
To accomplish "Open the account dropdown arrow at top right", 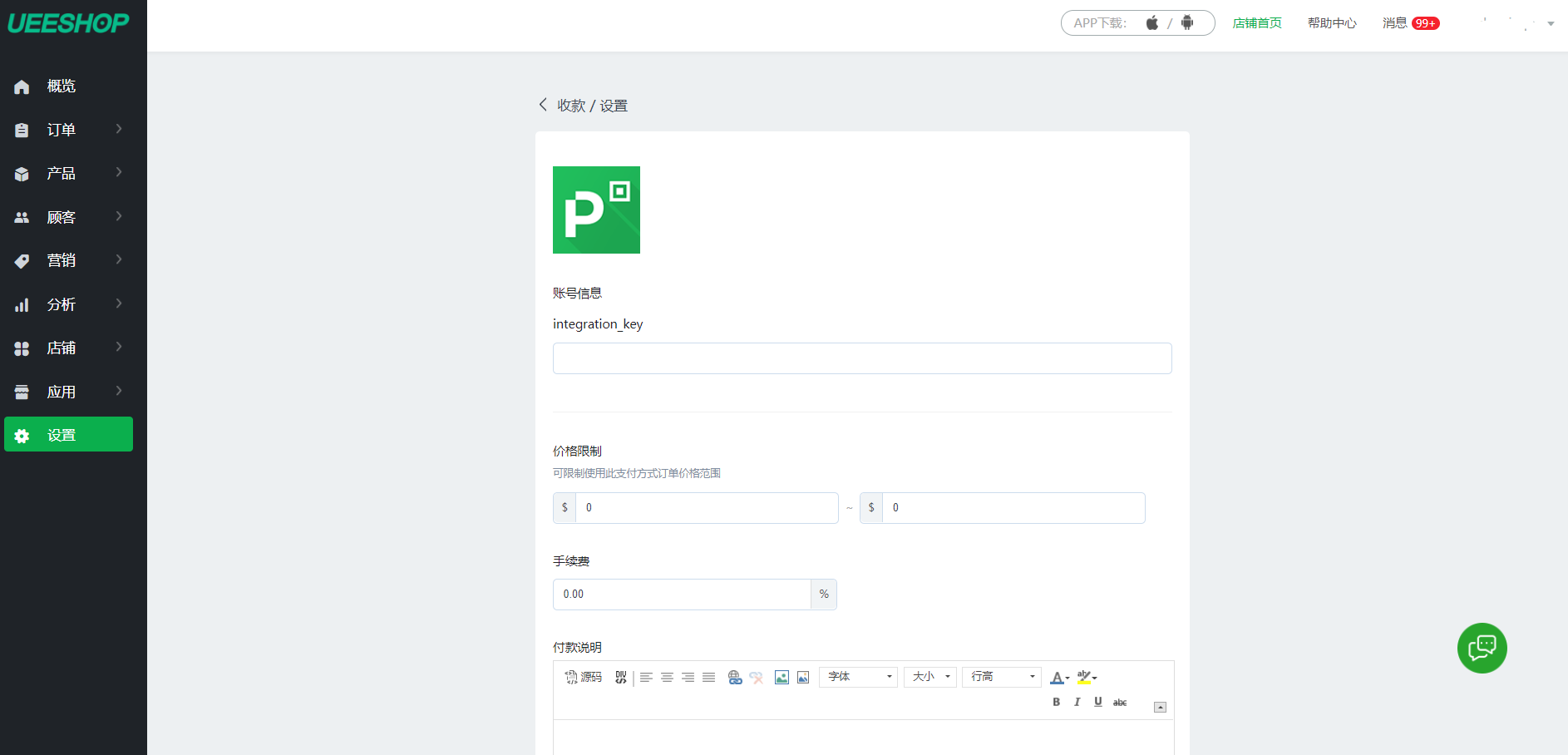I will point(1551,23).
